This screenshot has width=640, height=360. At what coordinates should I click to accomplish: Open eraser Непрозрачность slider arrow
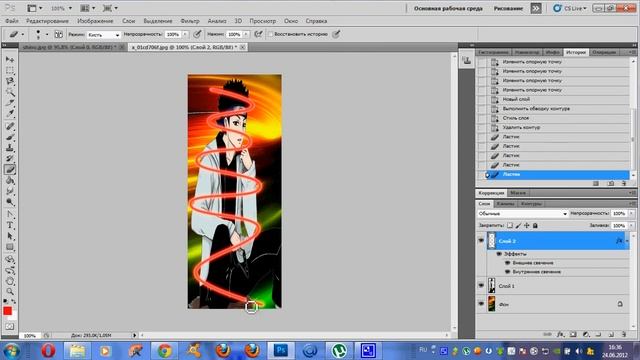coord(185,35)
